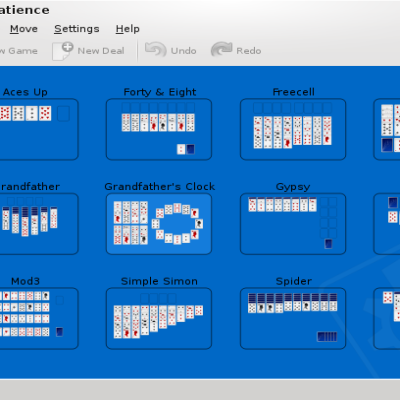Screen dimensions: 400x400
Task: Open the Move menu
Action: pos(24,29)
